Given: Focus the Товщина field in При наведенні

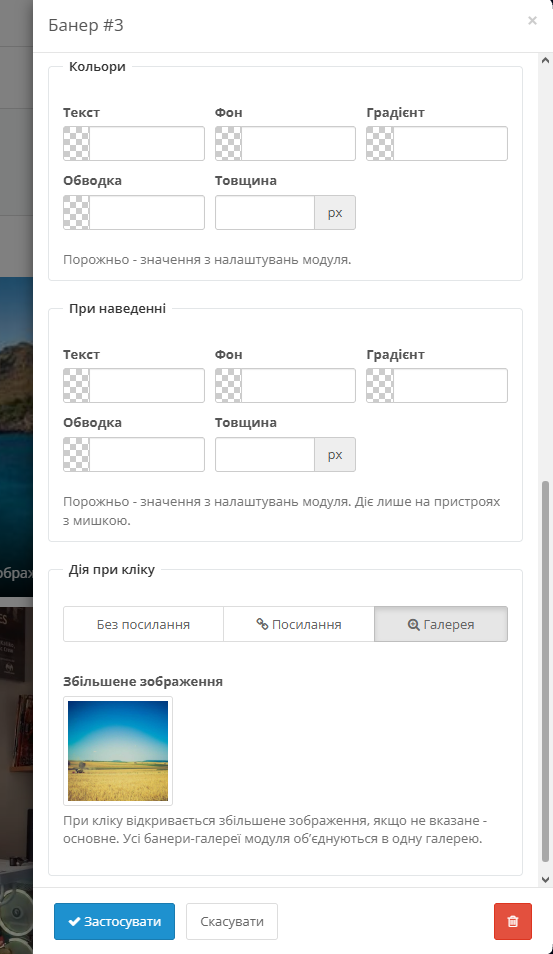Looking at the screenshot, I should point(265,454).
